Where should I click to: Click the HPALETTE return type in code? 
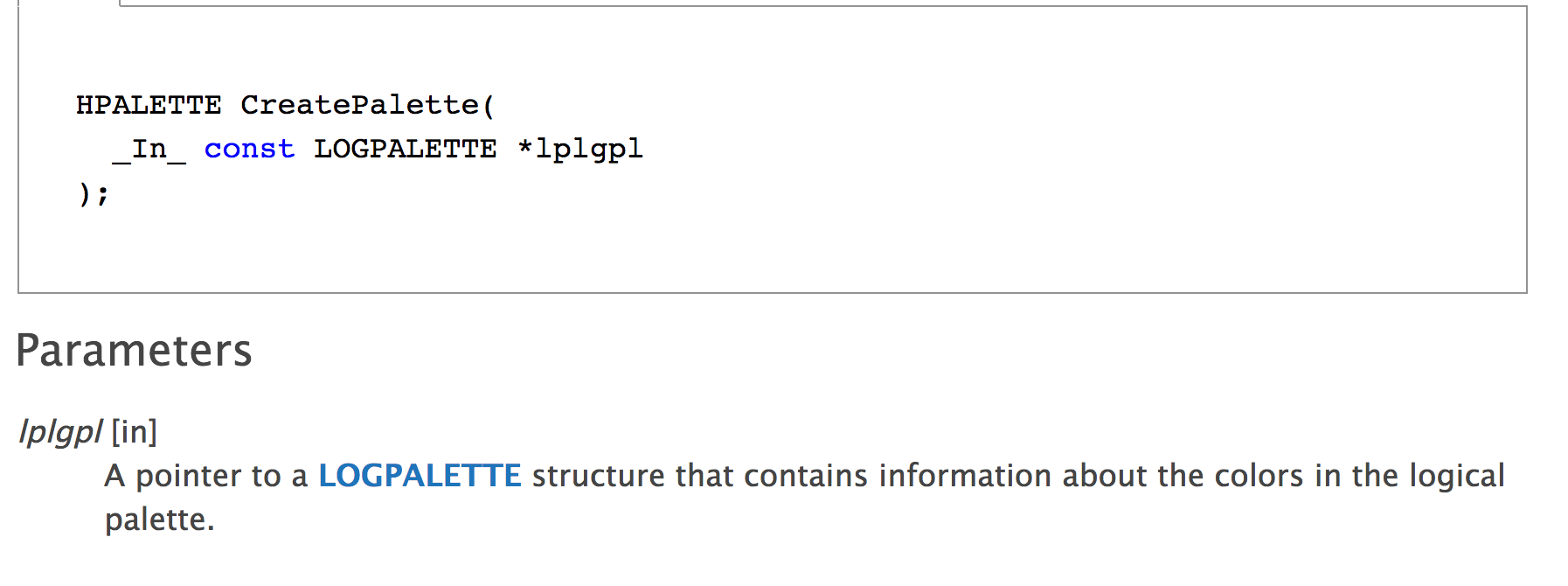click(148, 106)
